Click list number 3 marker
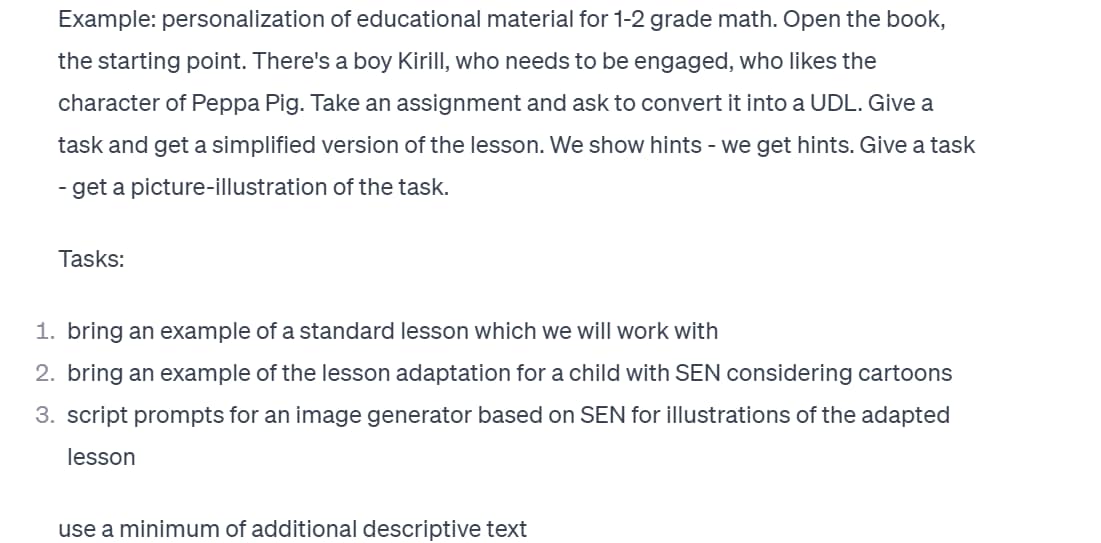Screen dimensions: 1101x543 pos(45,415)
